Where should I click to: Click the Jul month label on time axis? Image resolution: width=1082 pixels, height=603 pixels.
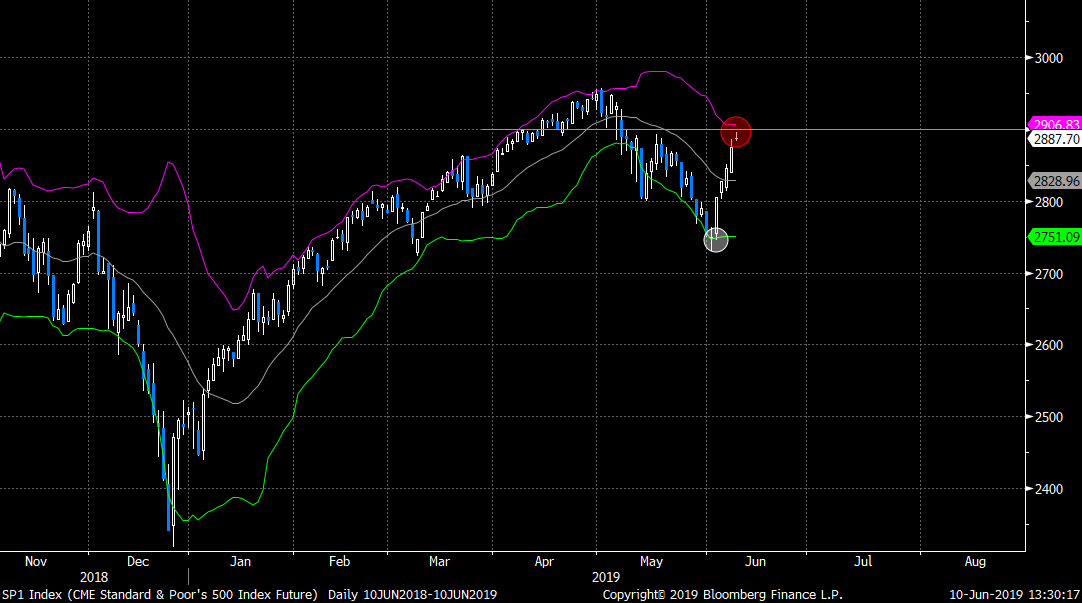(863, 562)
